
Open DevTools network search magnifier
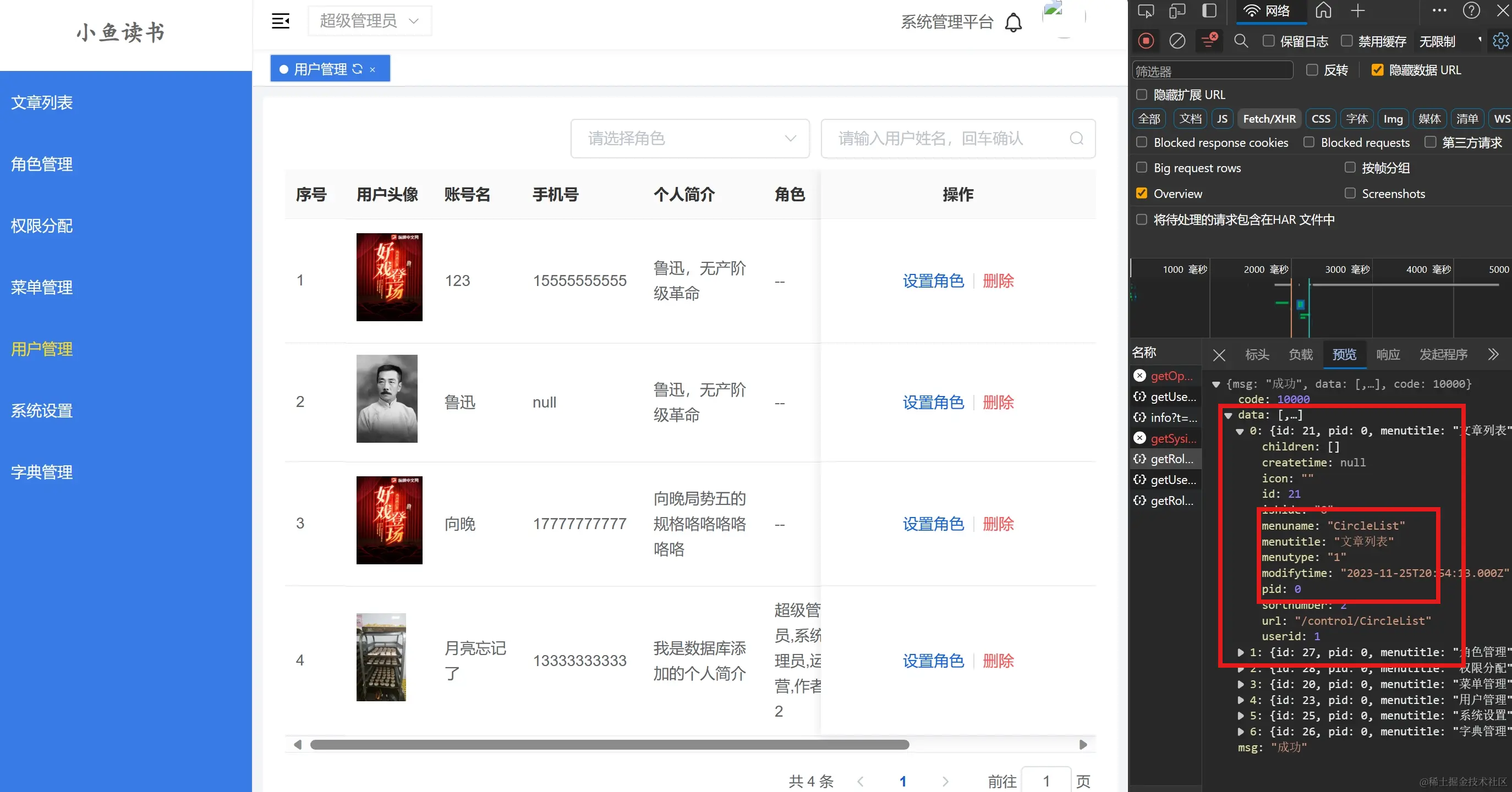tap(1240, 41)
